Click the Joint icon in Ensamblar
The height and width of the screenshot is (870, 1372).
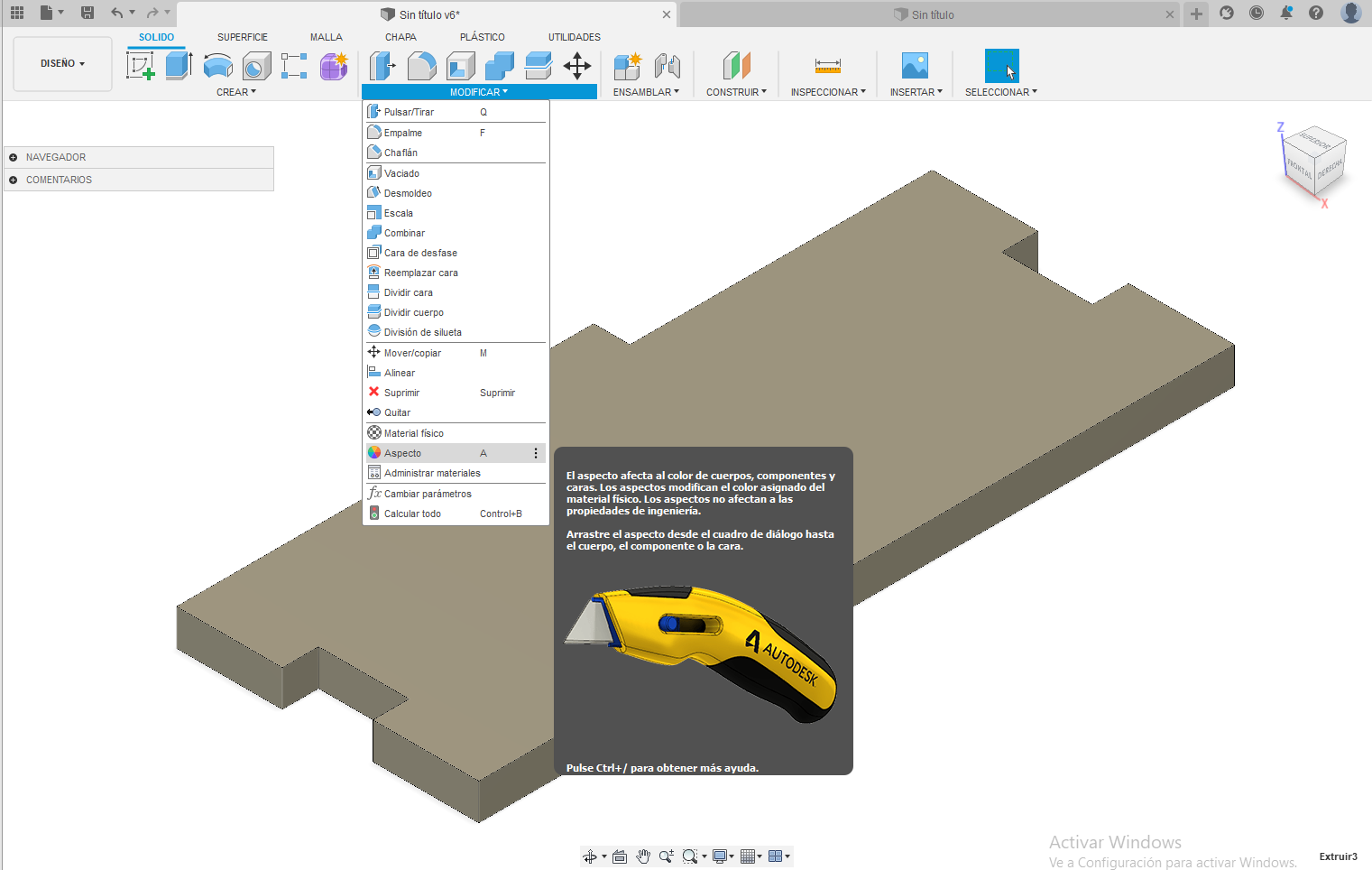pos(668,65)
